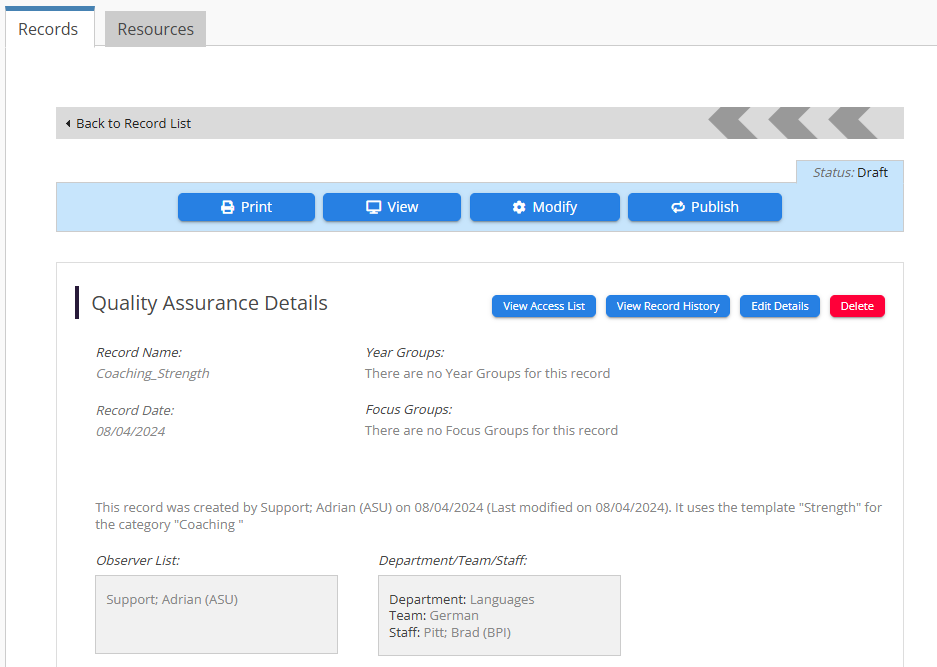The image size is (937, 667).
Task: Open the Resources tab
Action: click(155, 29)
